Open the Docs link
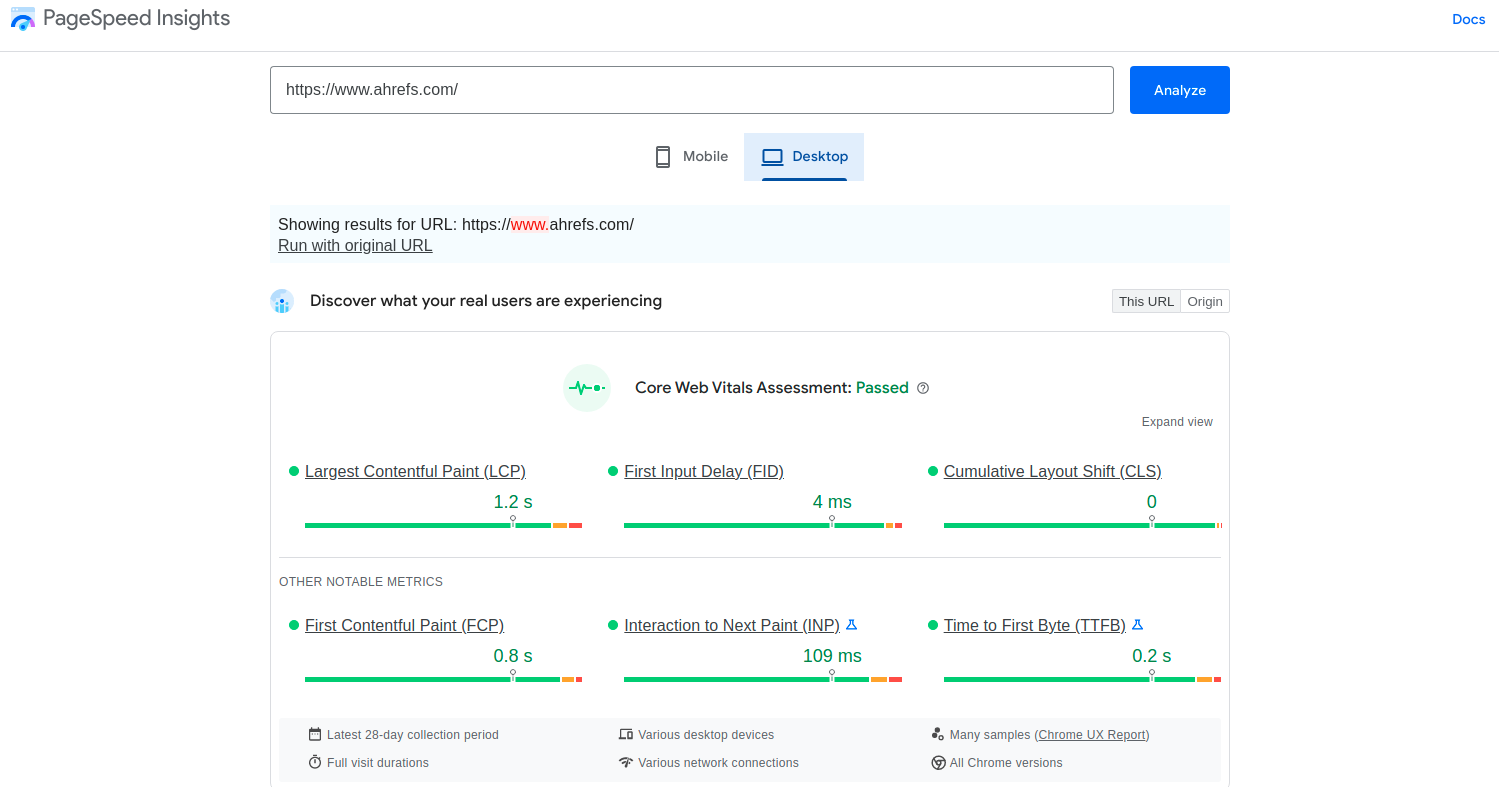Image resolution: width=1499 pixels, height=787 pixels. click(1468, 19)
